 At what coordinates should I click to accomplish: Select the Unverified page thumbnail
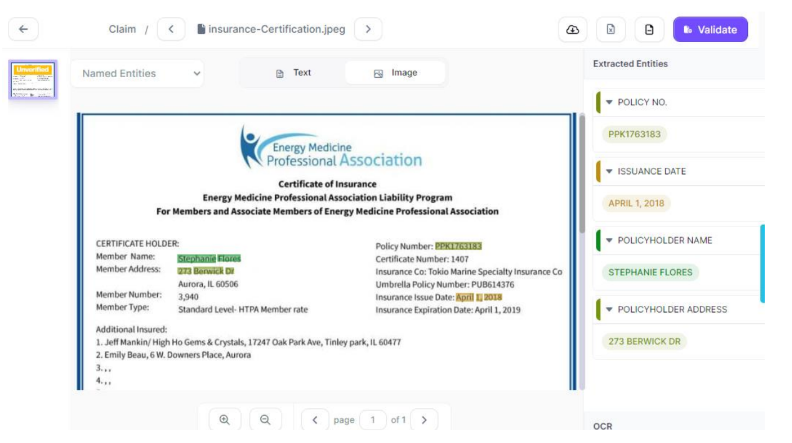coord(33,80)
